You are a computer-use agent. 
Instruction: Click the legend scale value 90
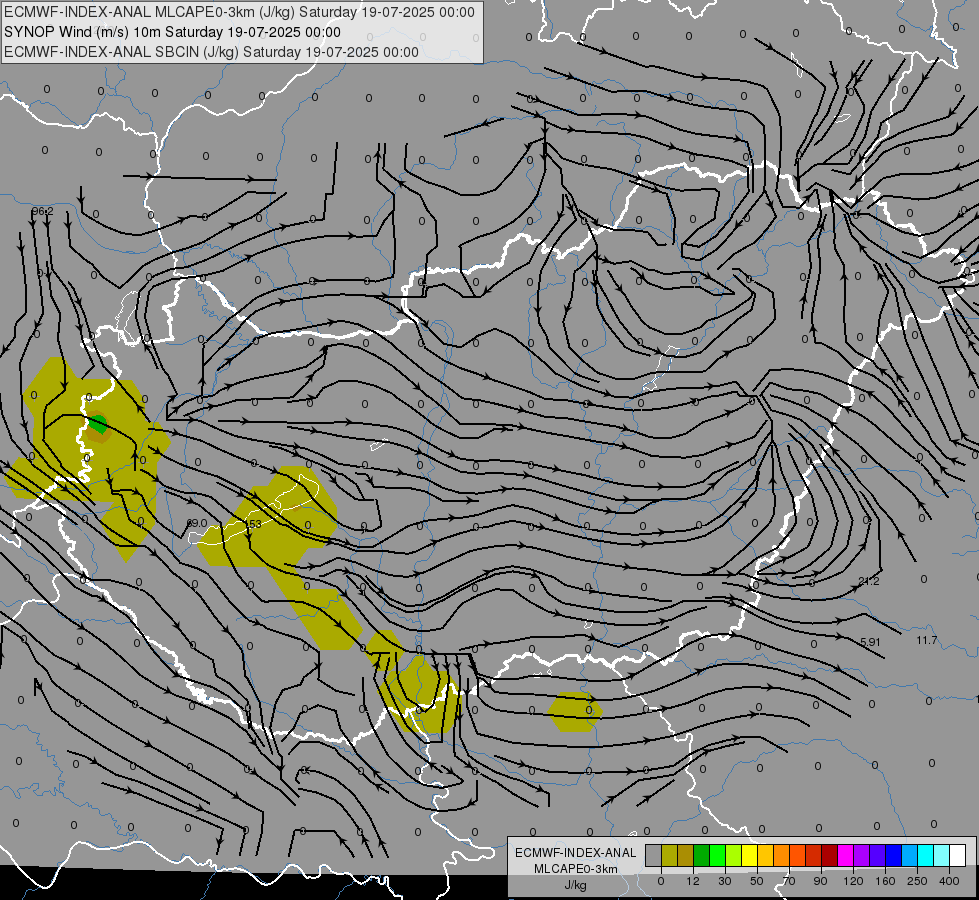pyautogui.click(x=820, y=881)
